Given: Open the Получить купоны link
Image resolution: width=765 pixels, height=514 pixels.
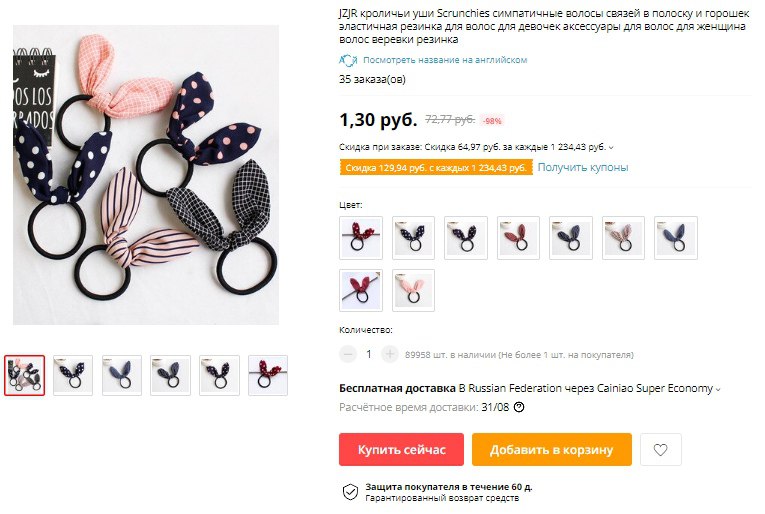Looking at the screenshot, I should (583, 167).
